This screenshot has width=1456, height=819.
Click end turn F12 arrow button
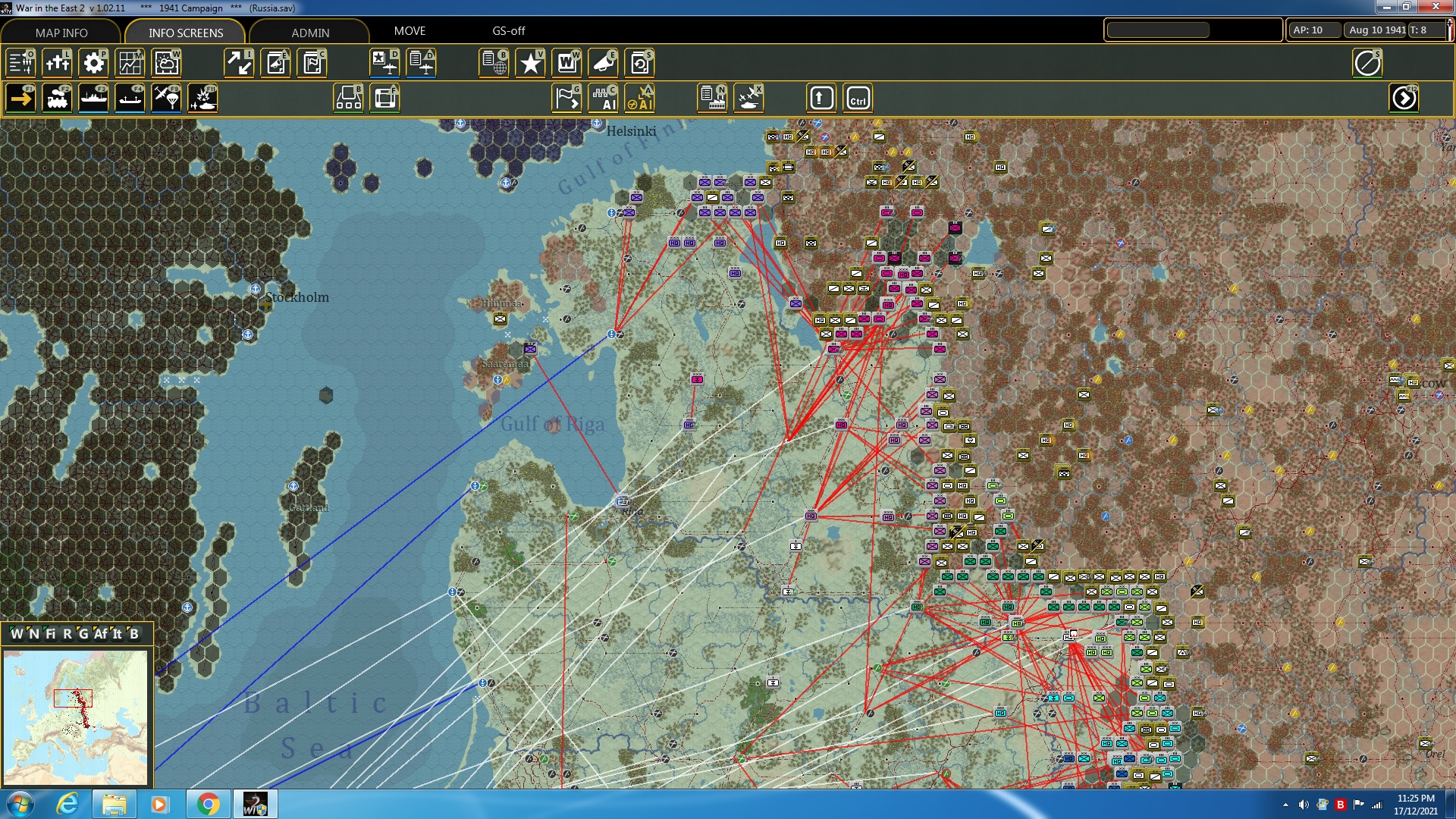[1404, 99]
